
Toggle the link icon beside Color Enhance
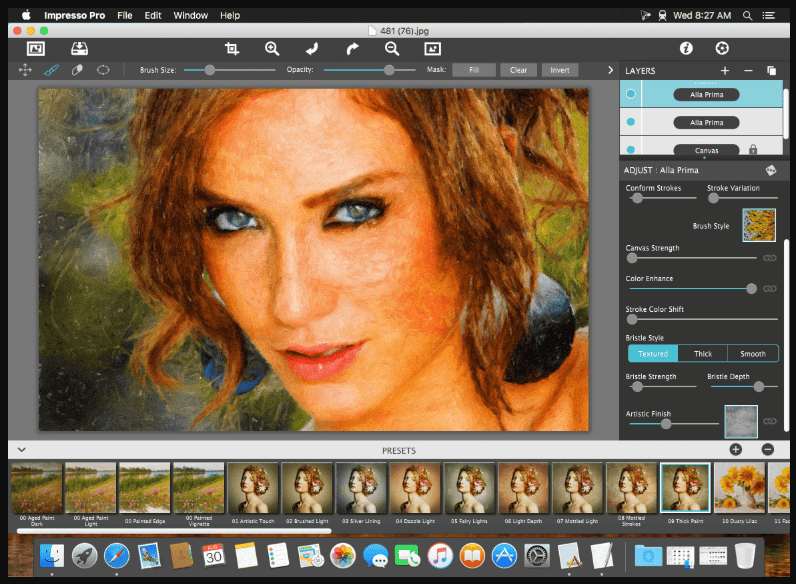(x=770, y=288)
